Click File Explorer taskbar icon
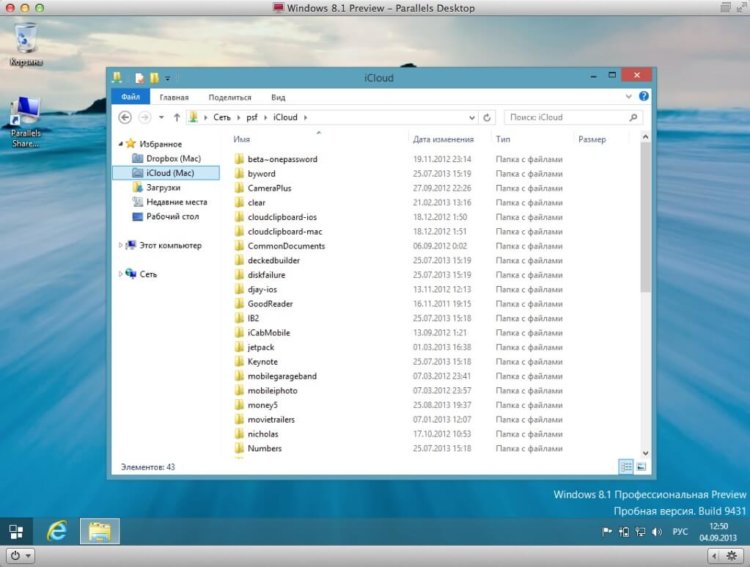This screenshot has height=567, width=750. pyautogui.click(x=99, y=531)
